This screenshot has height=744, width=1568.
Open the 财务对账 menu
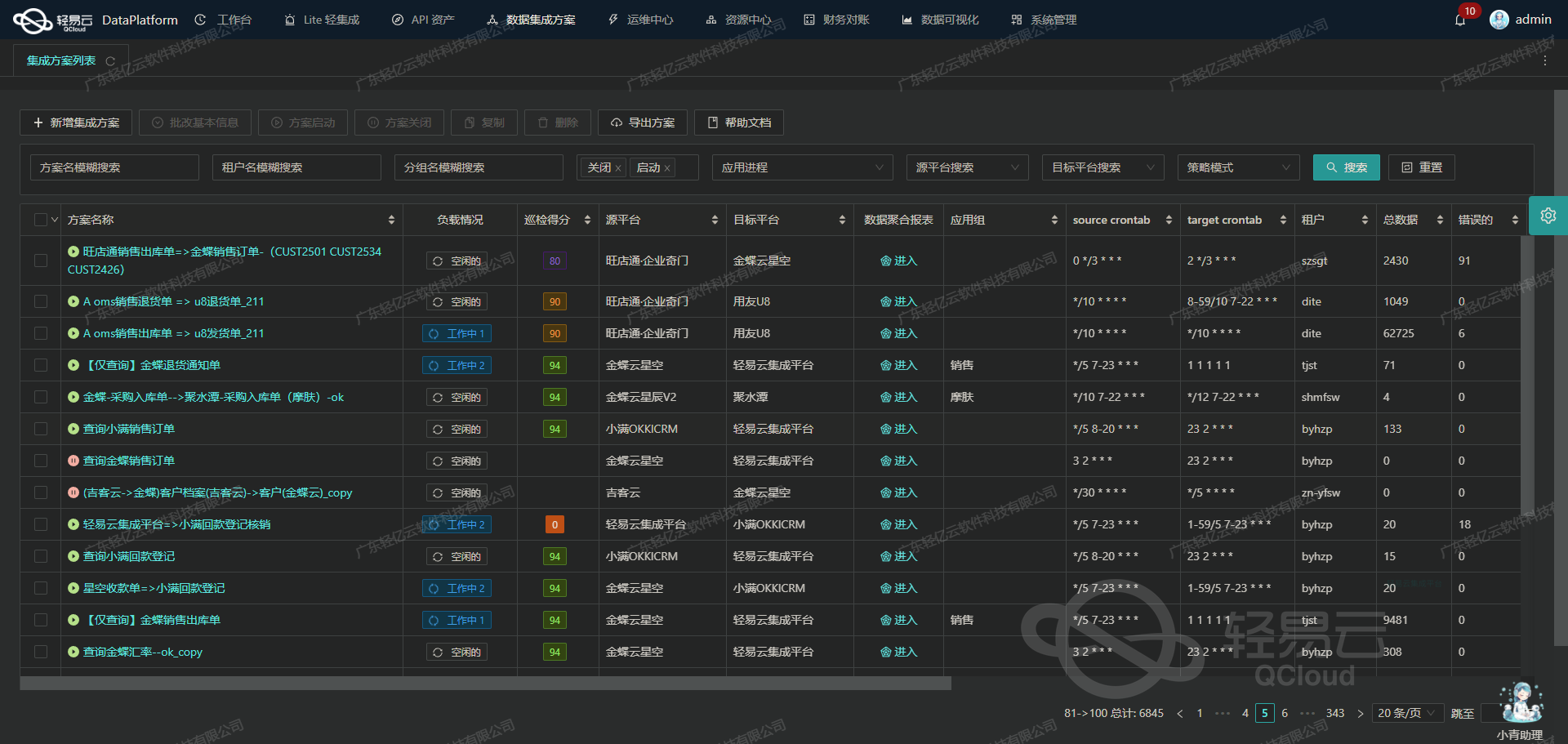(837, 20)
